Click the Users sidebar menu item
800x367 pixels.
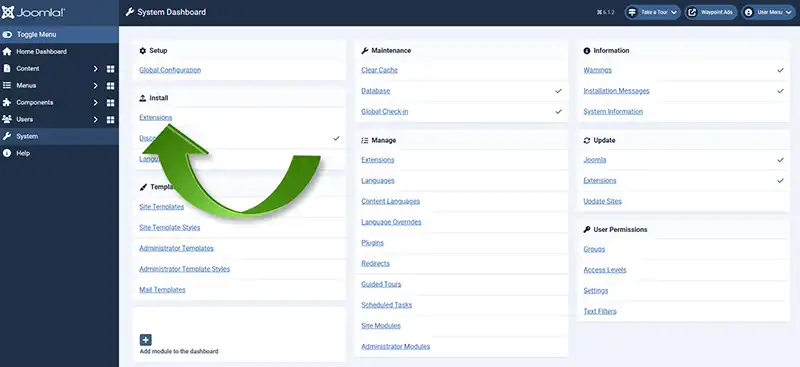(24, 119)
